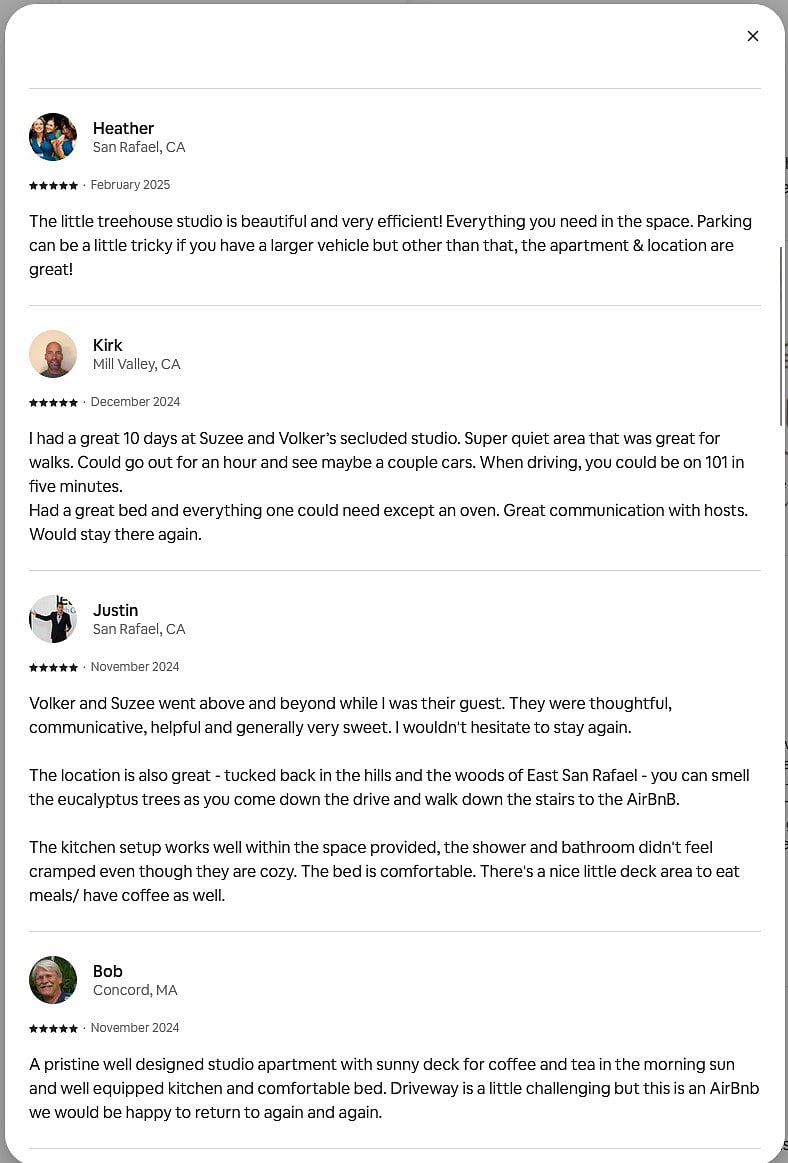The height and width of the screenshot is (1163, 788).
Task: Click Kirk's five-star rating icons
Action: pos(53,402)
